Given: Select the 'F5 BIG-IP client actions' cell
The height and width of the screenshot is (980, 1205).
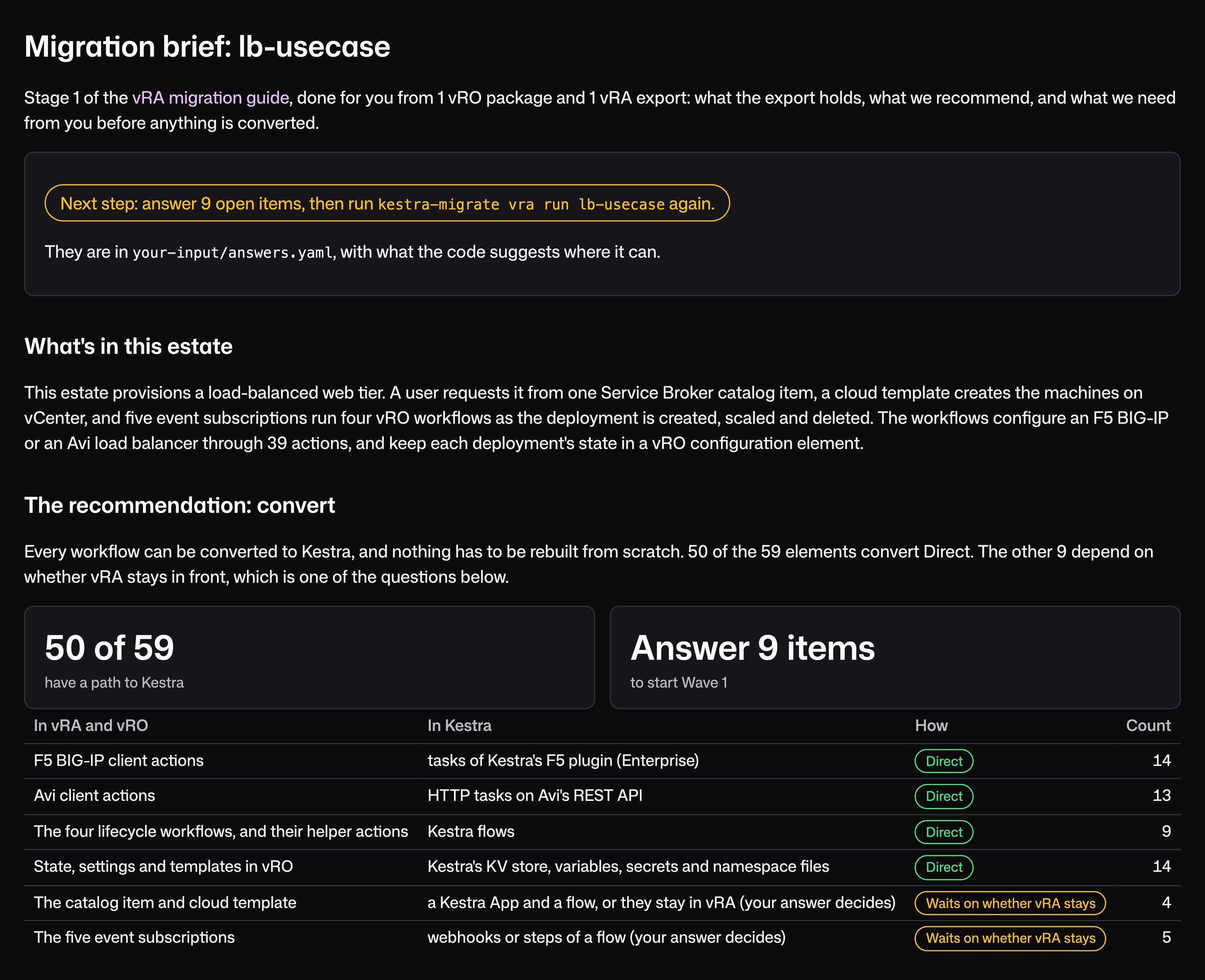Looking at the screenshot, I should coord(118,761).
